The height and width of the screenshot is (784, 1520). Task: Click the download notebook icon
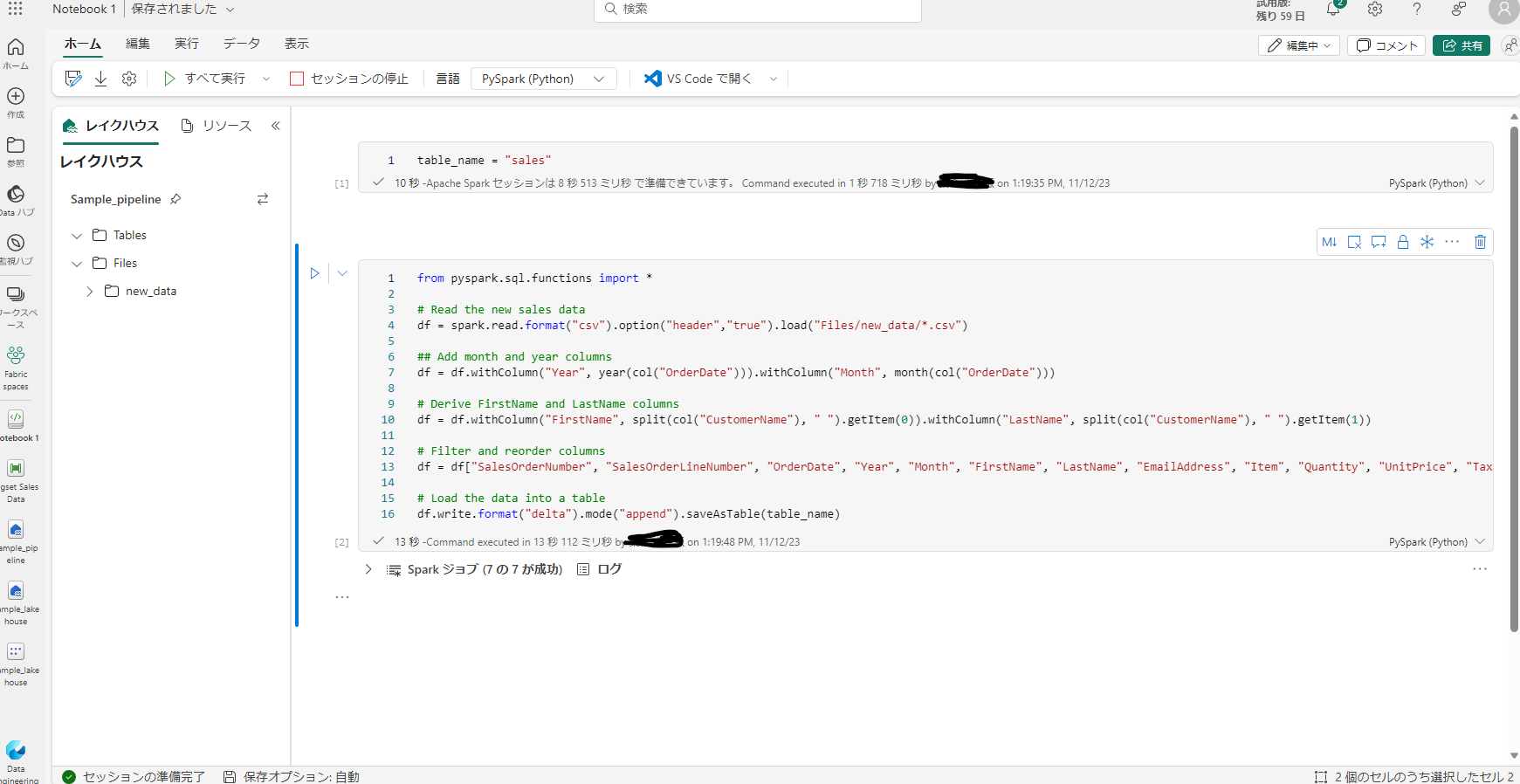[101, 79]
